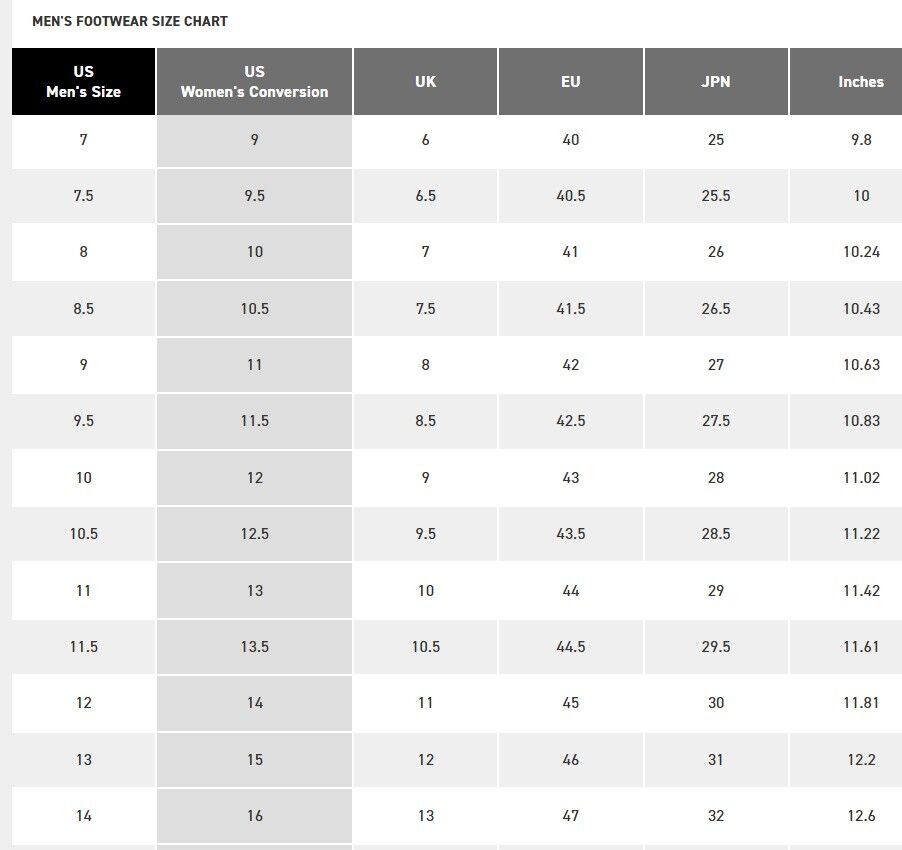The width and height of the screenshot is (902, 850).
Task: Click the Men's Footwear Size Chart title
Action: [x=130, y=21]
